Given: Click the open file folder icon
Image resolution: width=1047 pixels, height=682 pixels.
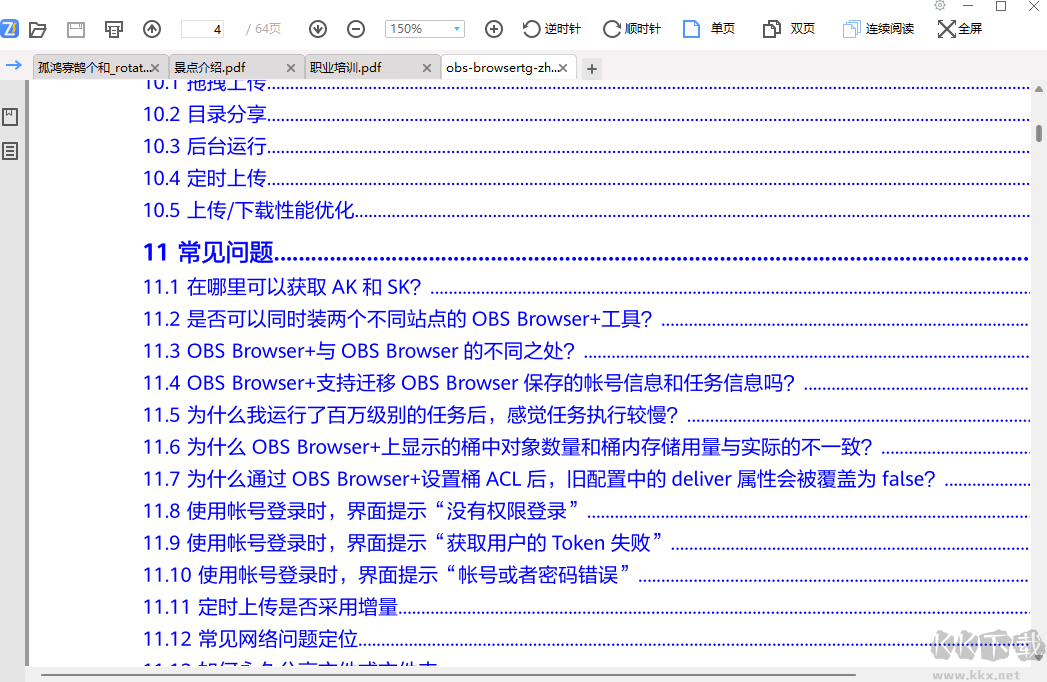Looking at the screenshot, I should [38, 29].
